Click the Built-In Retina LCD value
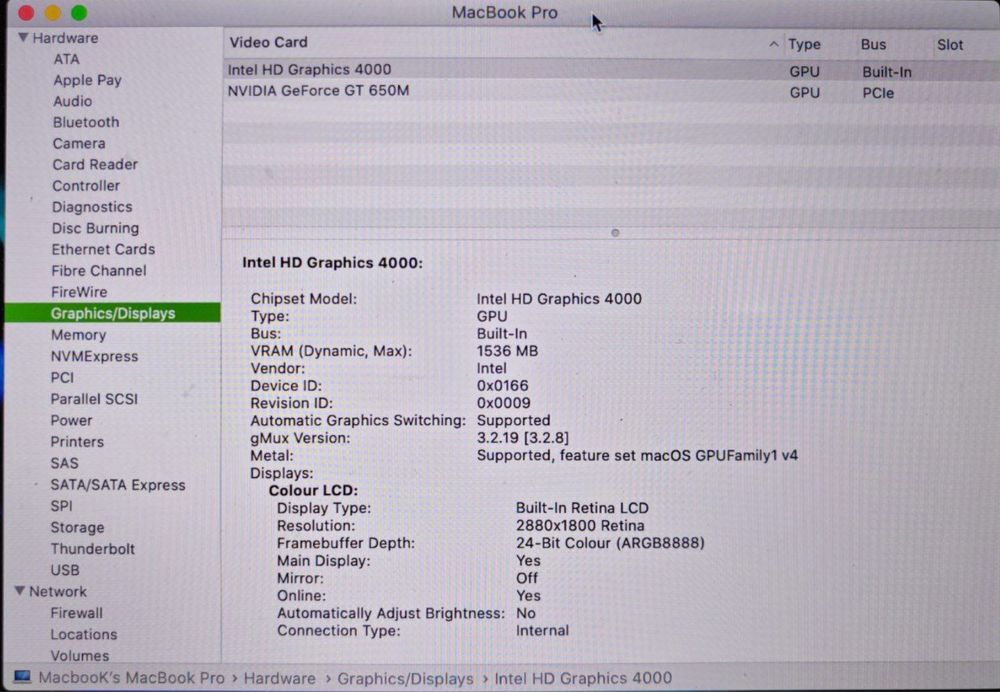This screenshot has width=1000, height=692. (x=582, y=508)
